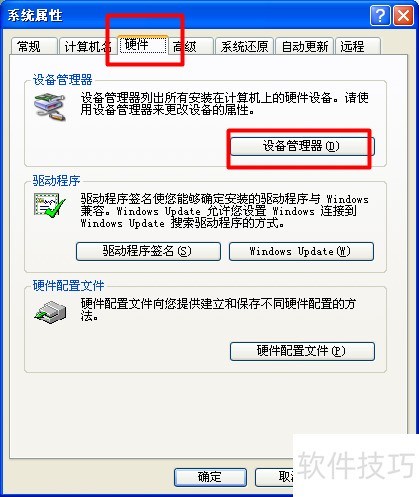The width and height of the screenshot is (419, 497).
Task: Go to the 高级 tab
Action: [x=190, y=46]
